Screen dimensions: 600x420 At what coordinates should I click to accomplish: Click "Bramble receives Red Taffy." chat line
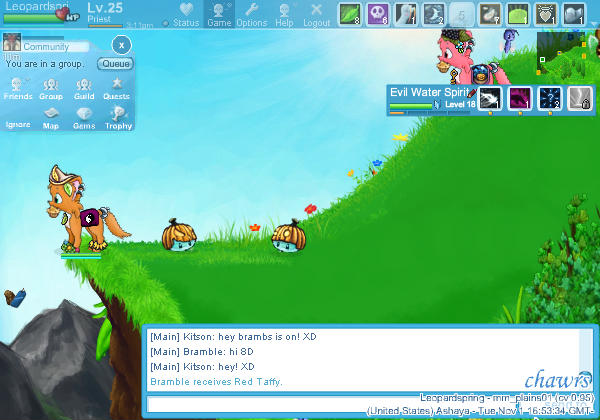pos(216,381)
